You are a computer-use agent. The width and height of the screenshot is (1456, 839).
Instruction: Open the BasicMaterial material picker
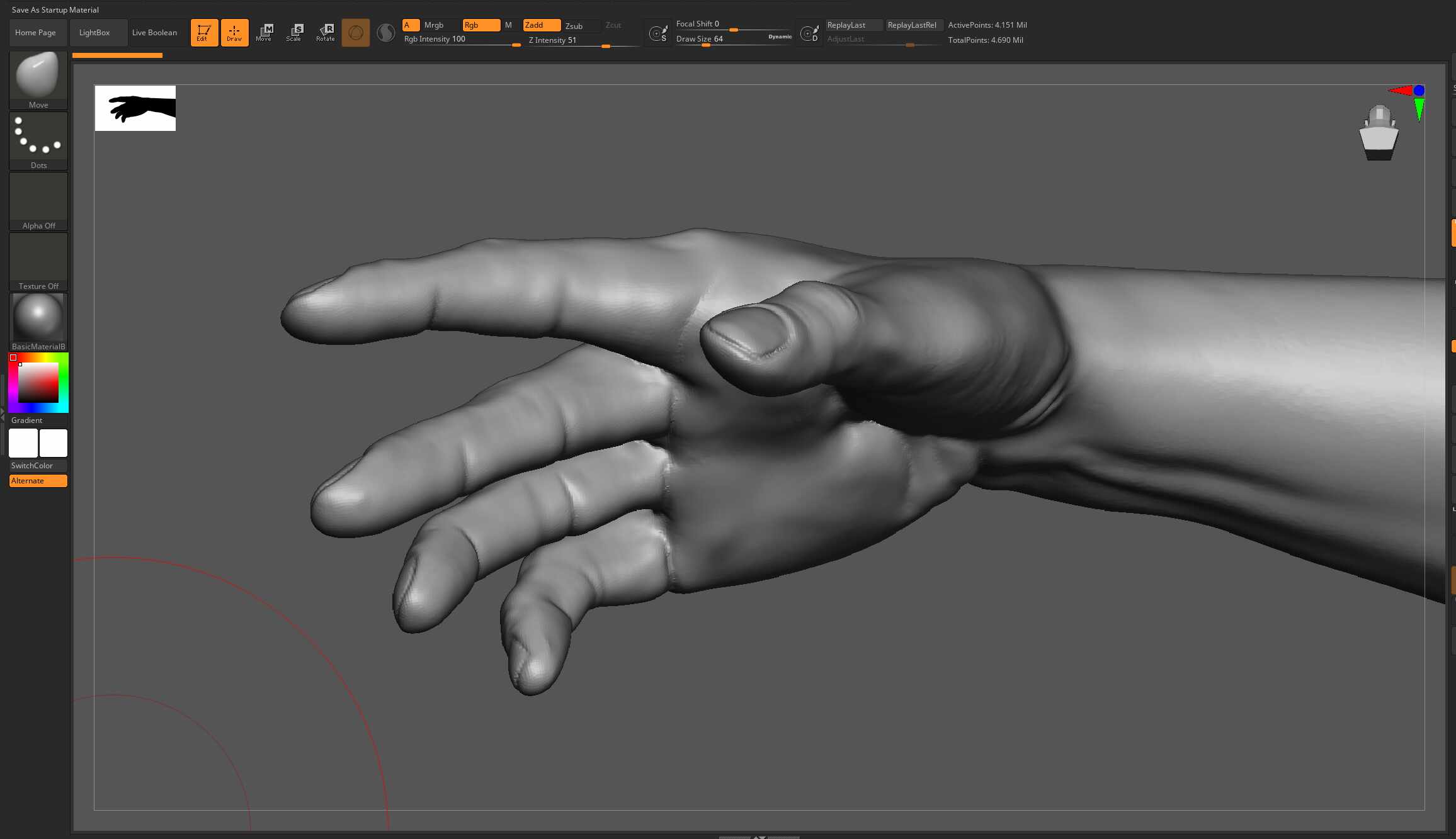[x=38, y=322]
